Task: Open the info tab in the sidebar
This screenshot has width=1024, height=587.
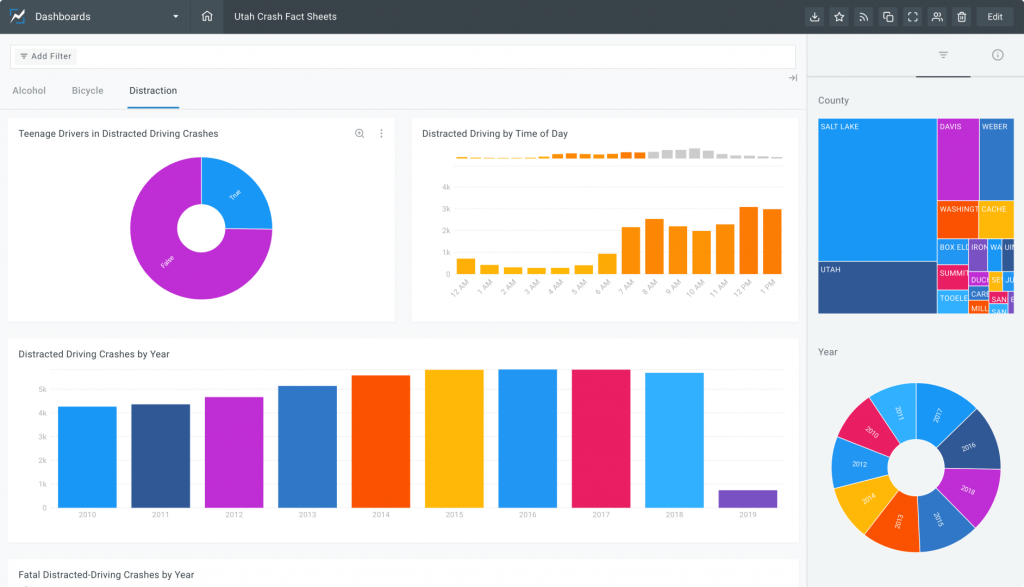Action: 997,55
